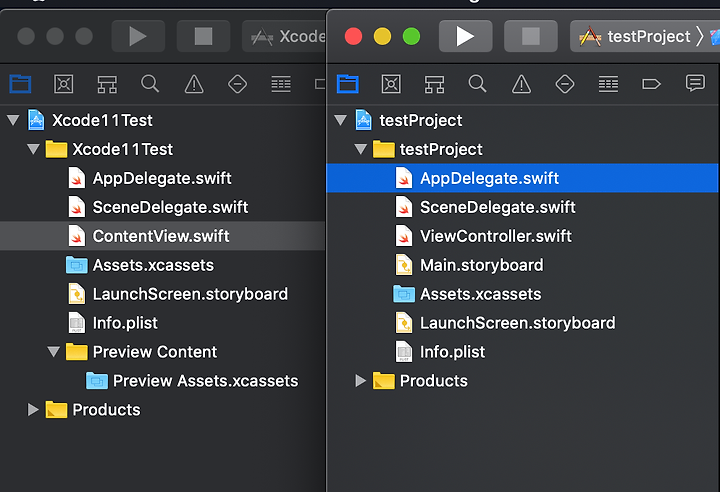
Task: Show Find navigator in Xcode11Test window
Action: (150, 84)
